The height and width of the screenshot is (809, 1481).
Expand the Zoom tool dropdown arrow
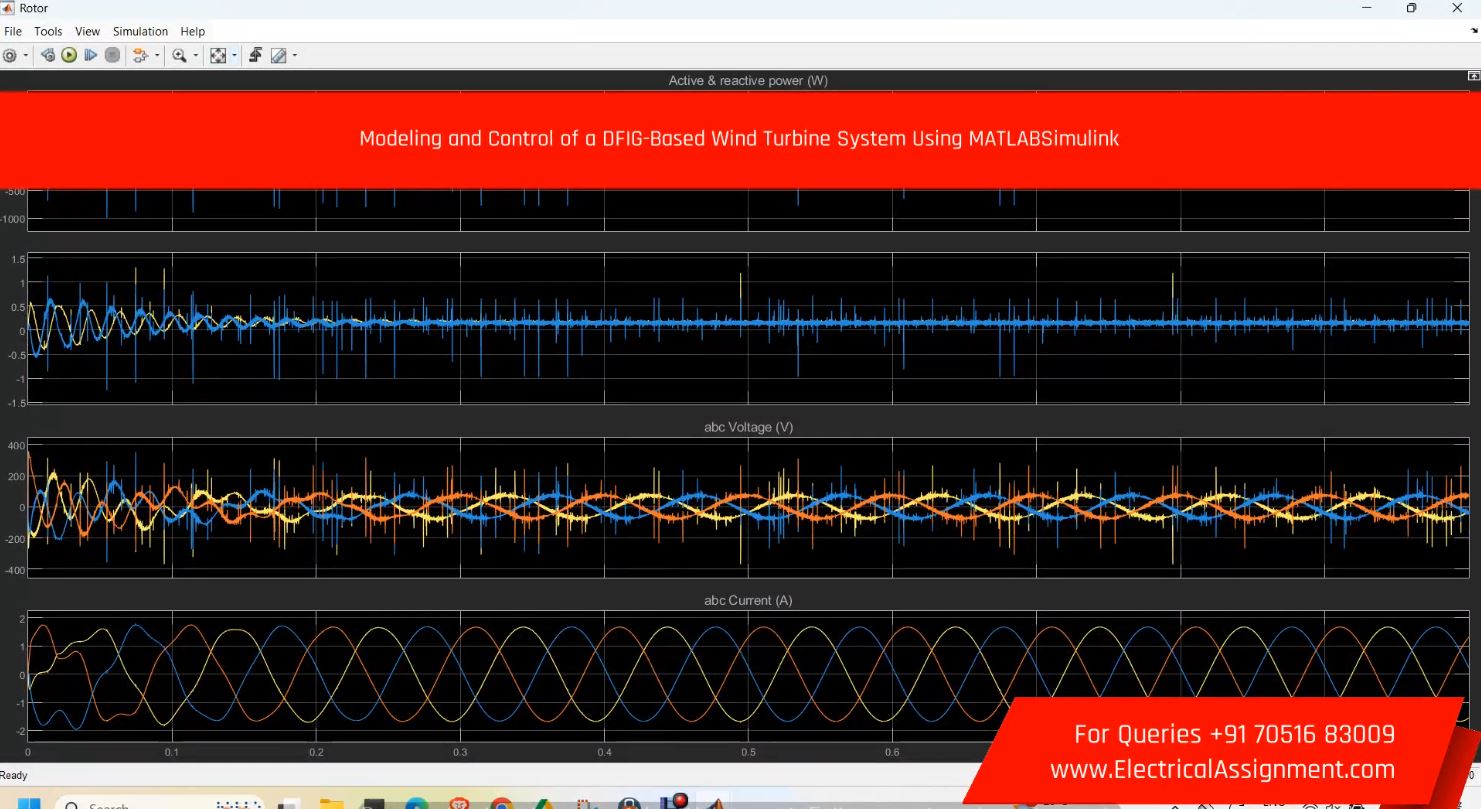(196, 56)
